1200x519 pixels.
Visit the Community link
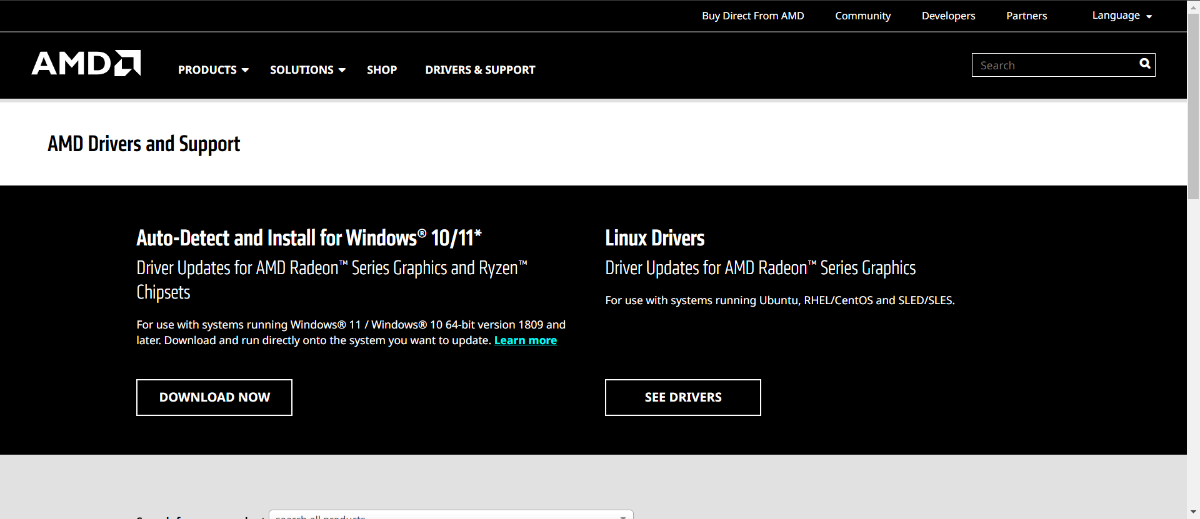pyautogui.click(x=863, y=16)
